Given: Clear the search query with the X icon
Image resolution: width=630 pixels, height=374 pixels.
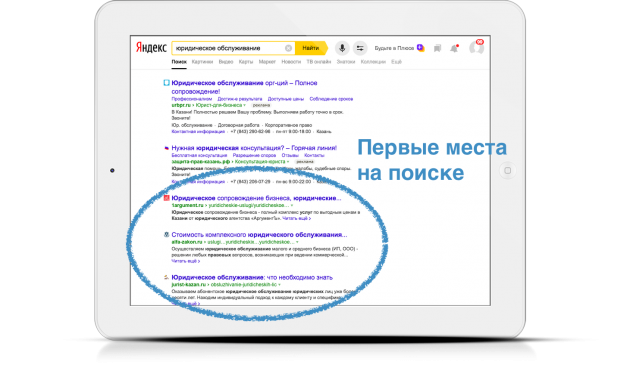Looking at the screenshot, I should [288, 48].
